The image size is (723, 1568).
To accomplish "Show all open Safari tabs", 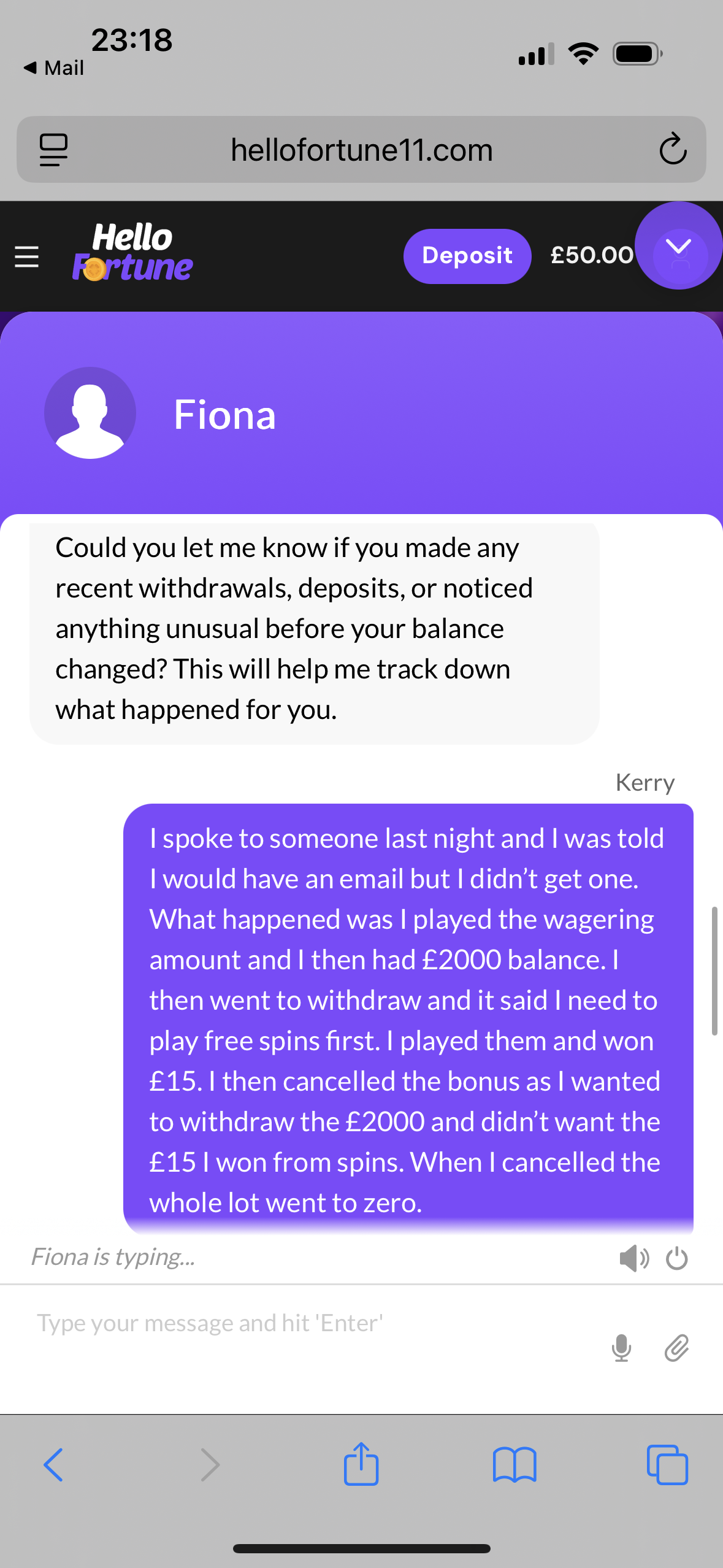I will [x=667, y=1464].
